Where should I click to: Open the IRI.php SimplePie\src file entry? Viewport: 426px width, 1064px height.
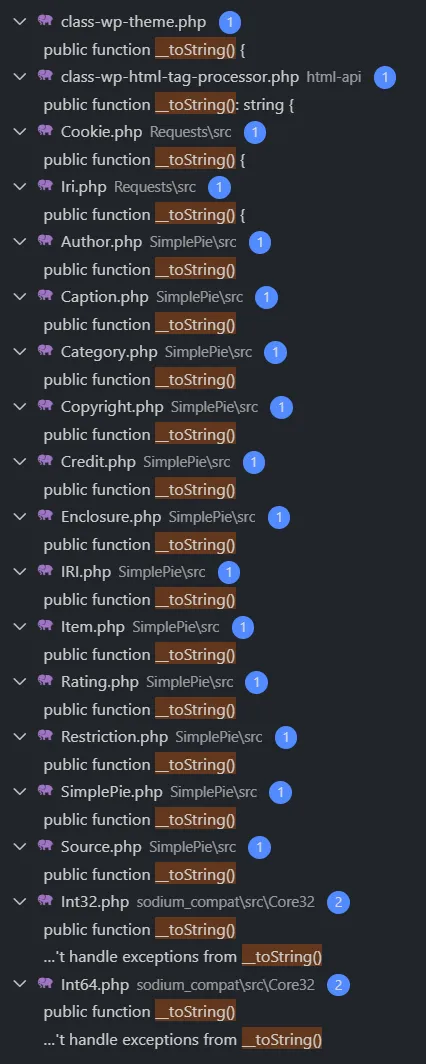(85, 572)
